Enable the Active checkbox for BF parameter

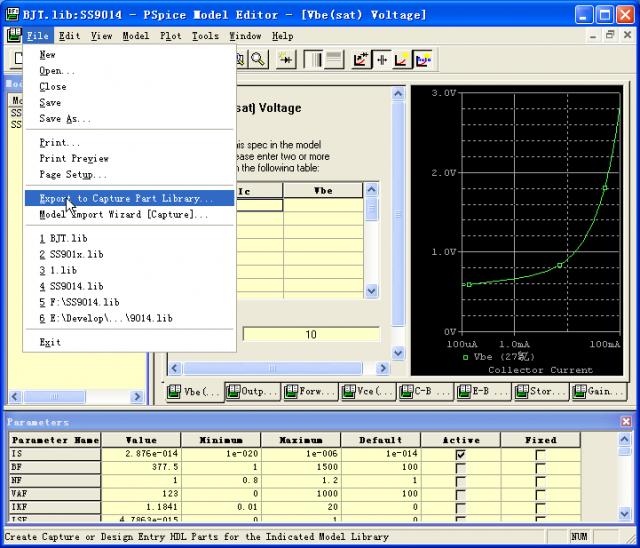click(460, 470)
